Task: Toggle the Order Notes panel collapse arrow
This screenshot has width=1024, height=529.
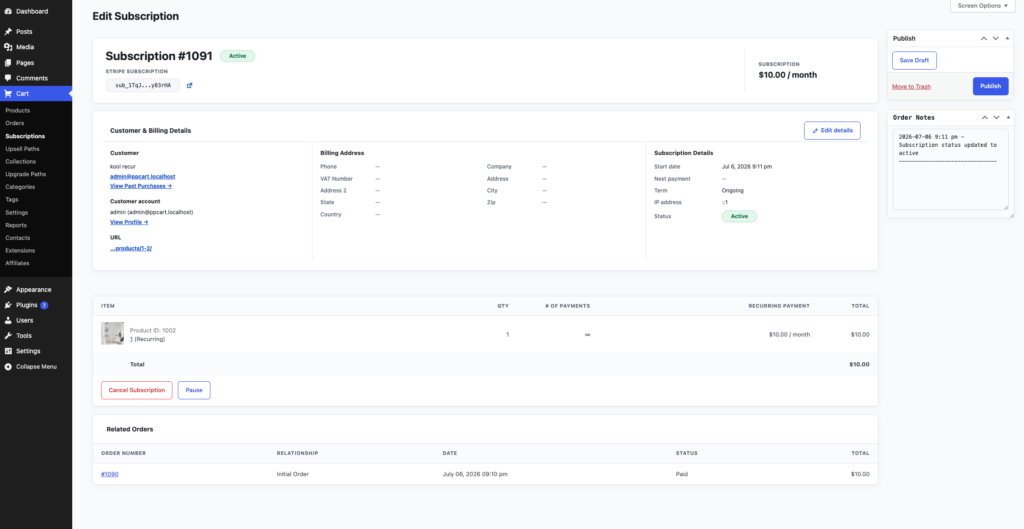Action: 1008,118
